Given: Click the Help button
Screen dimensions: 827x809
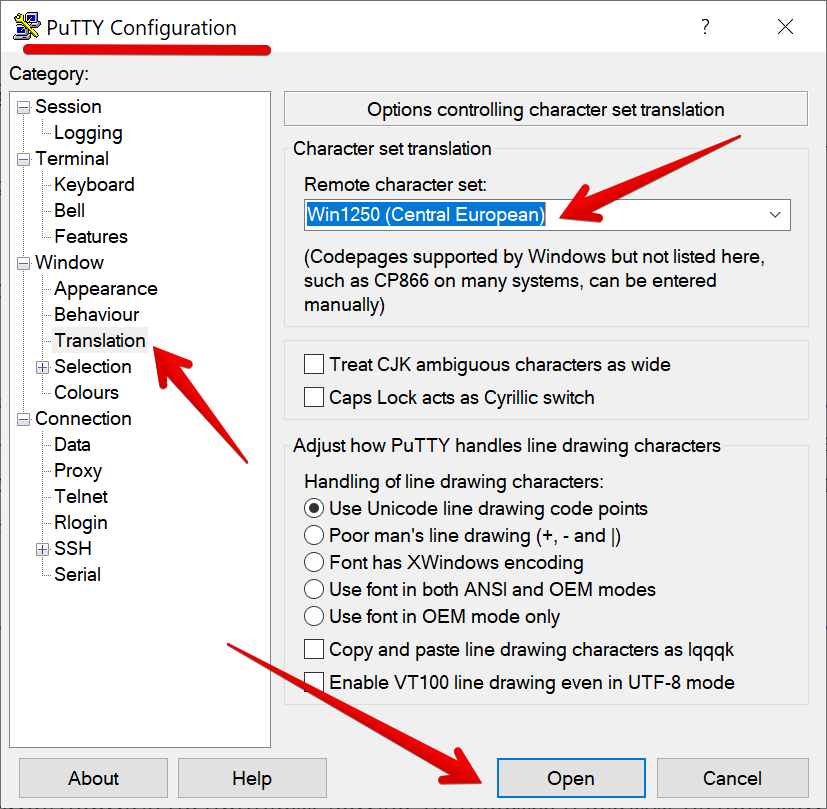Looking at the screenshot, I should [252, 778].
